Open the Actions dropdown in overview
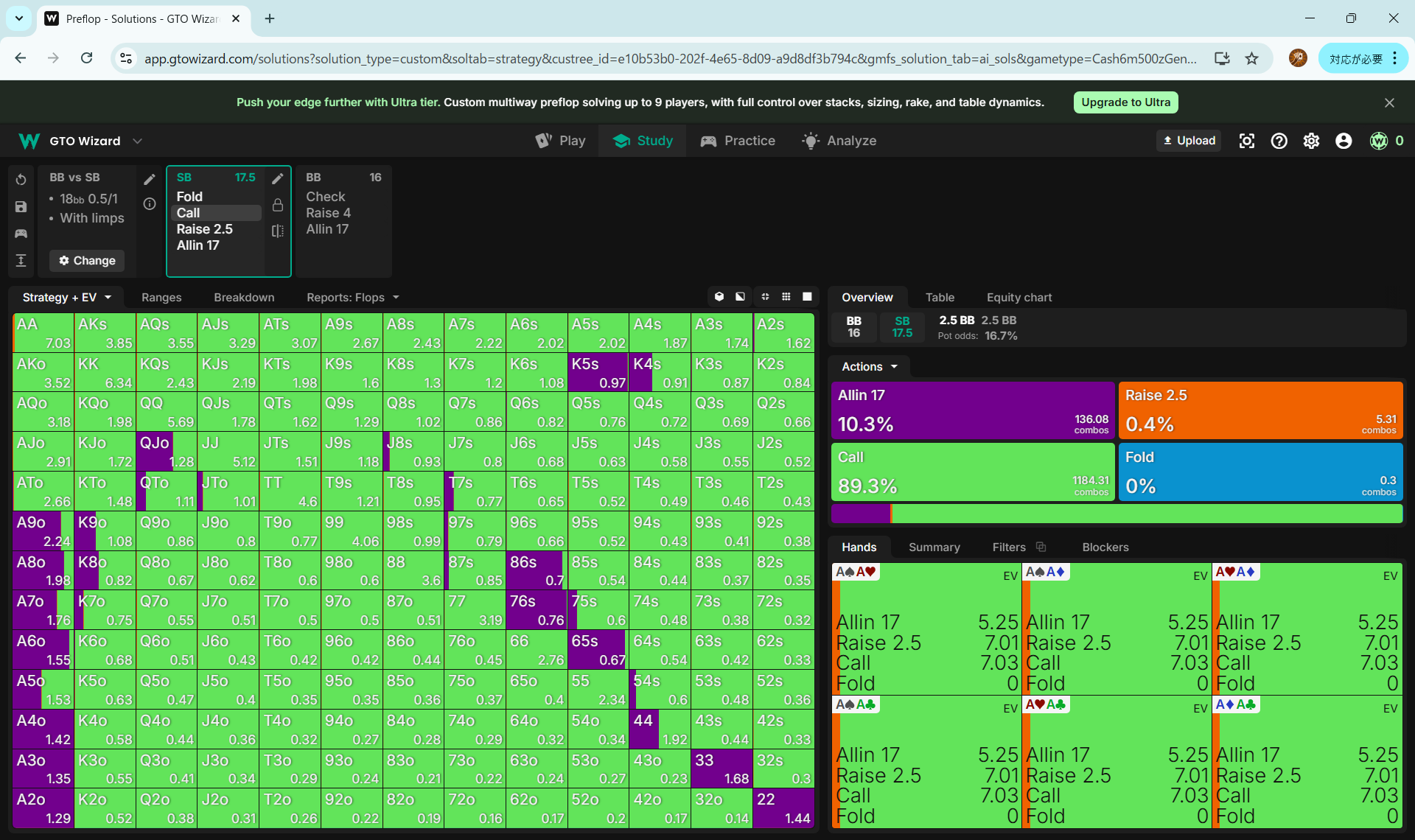The image size is (1415, 840). [x=870, y=366]
